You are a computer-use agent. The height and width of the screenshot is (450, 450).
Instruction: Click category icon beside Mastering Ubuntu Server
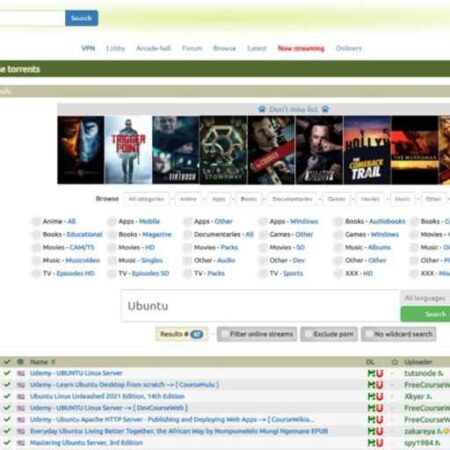21,443
